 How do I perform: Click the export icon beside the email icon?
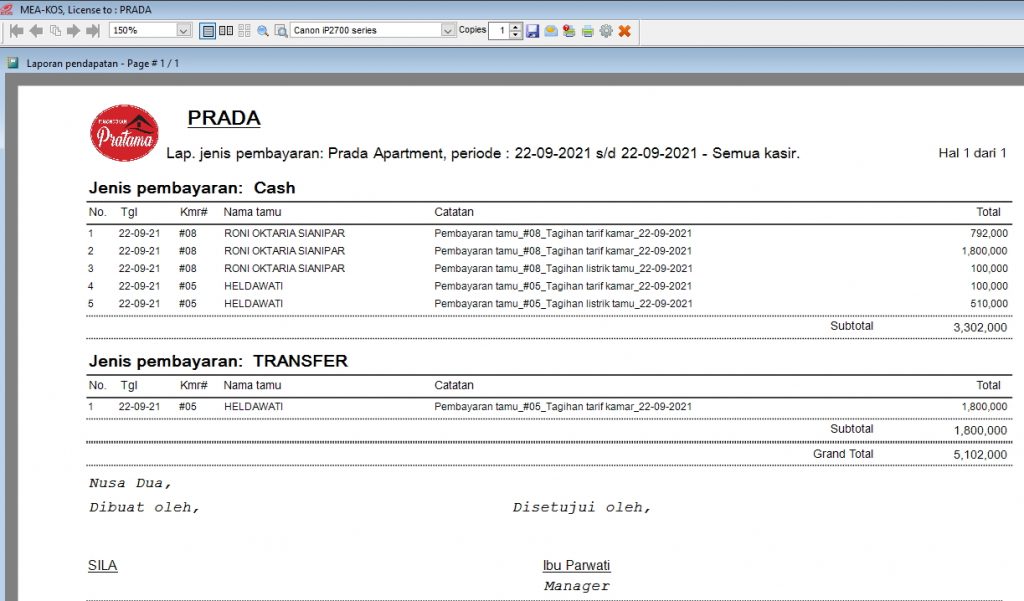tap(569, 31)
